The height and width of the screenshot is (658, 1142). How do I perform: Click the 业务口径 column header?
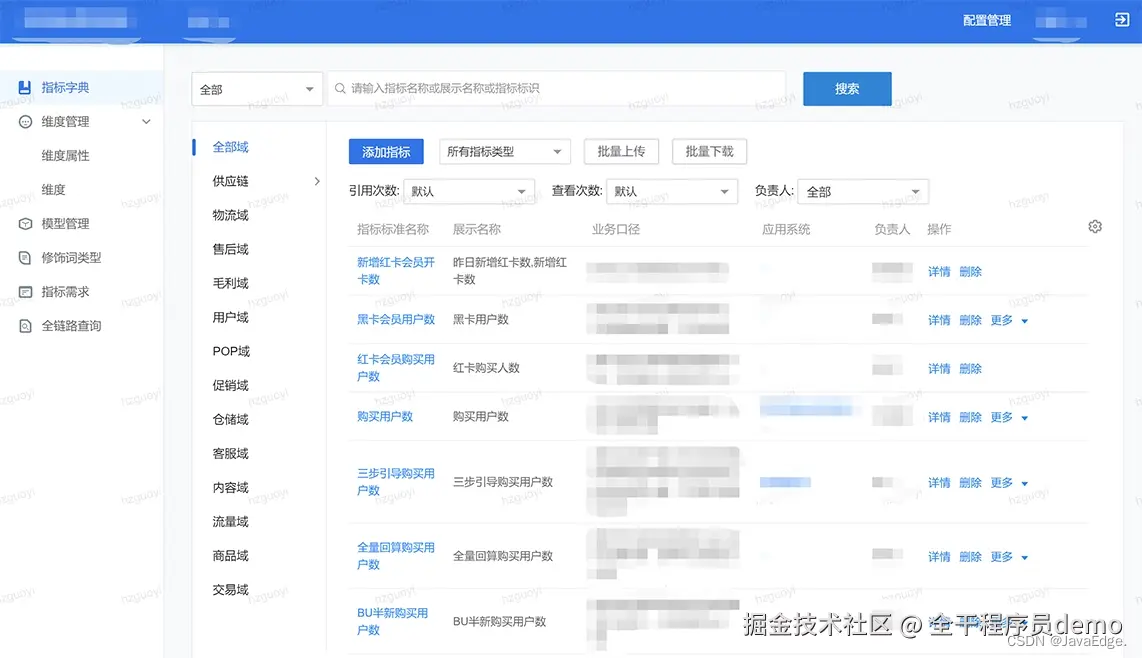(615, 229)
